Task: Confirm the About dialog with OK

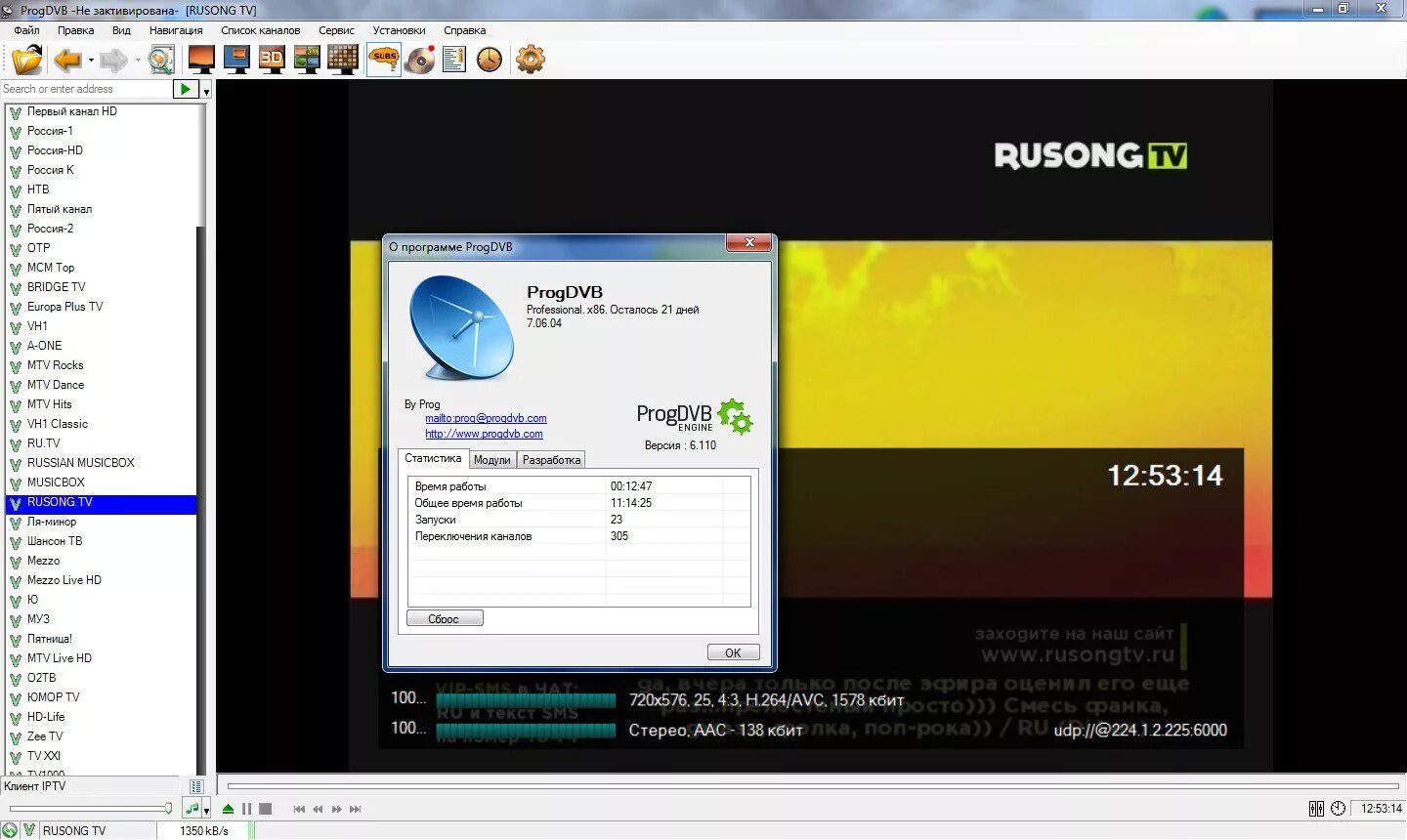Action: (733, 652)
